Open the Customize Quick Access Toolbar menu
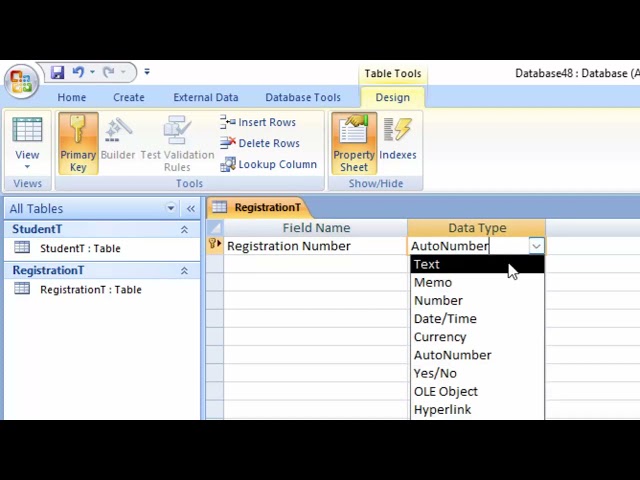The image size is (640, 480). point(147,72)
